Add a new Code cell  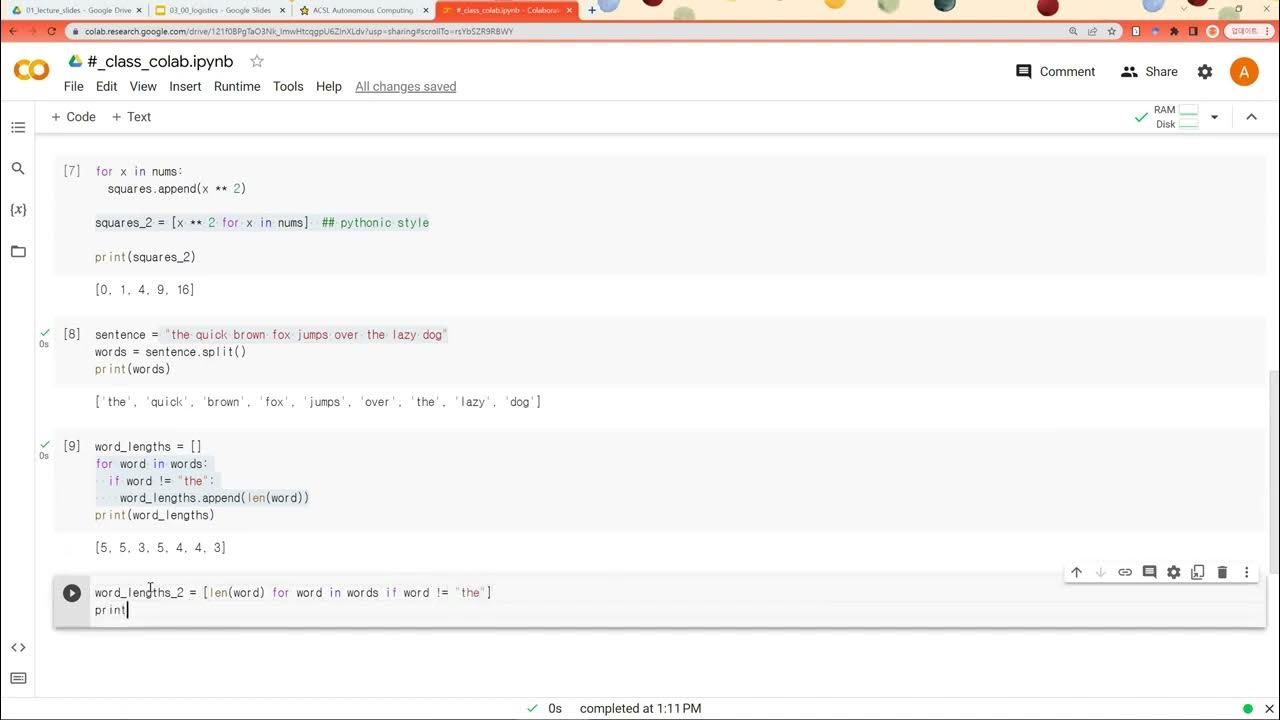[73, 117]
